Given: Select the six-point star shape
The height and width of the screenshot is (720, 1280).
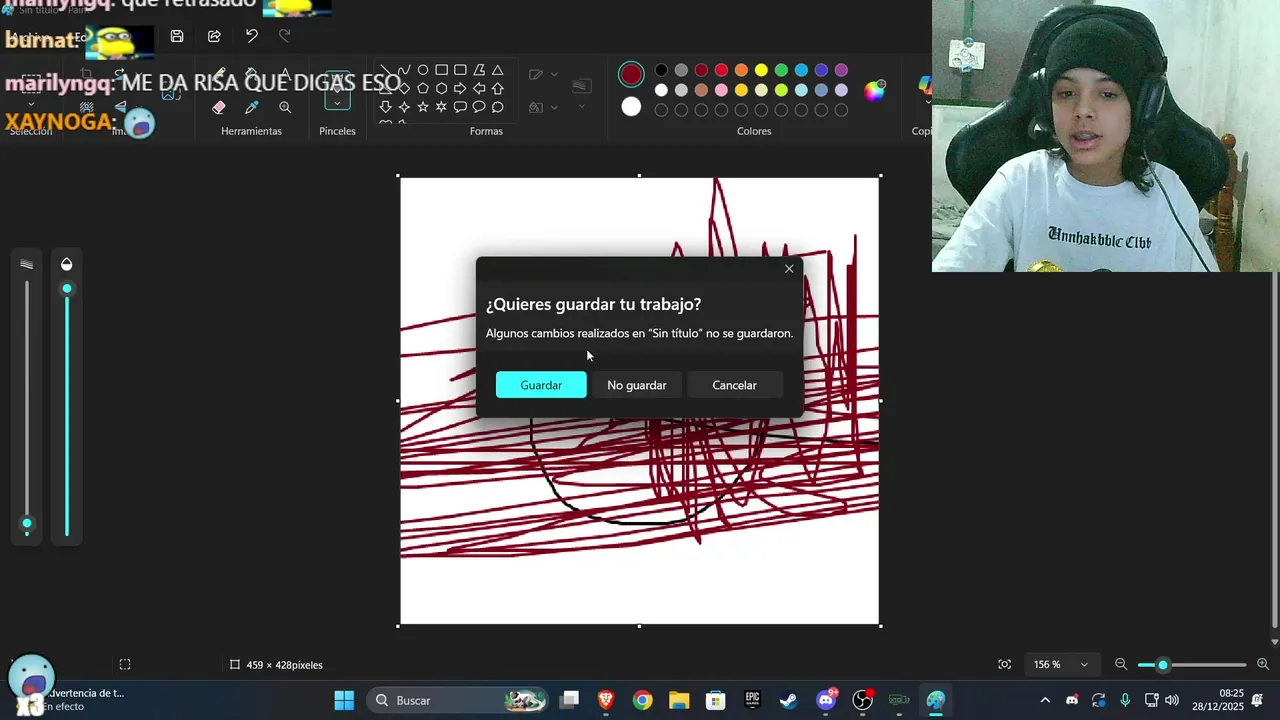Looking at the screenshot, I should pos(441,107).
